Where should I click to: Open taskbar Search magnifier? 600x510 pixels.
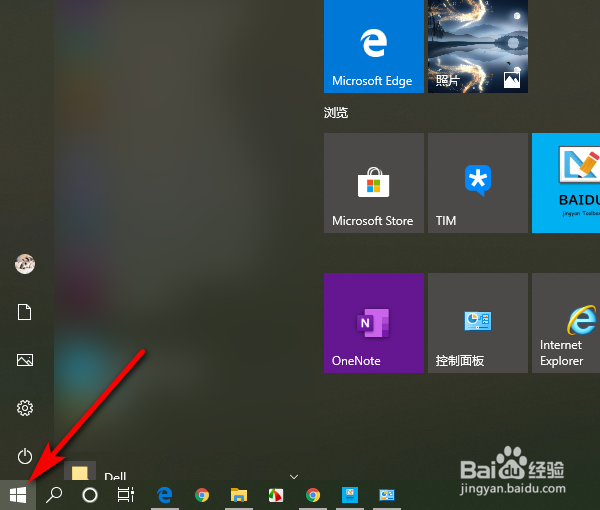(x=54, y=495)
